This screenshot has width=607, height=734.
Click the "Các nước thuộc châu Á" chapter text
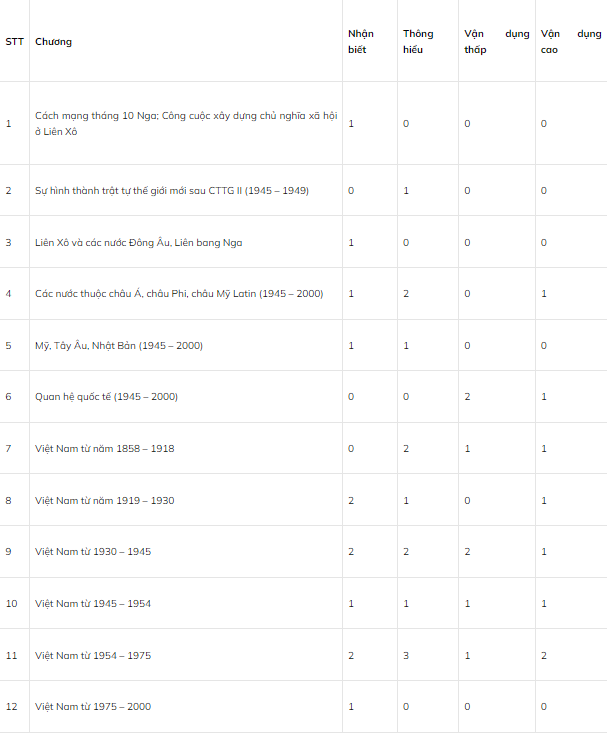179,294
